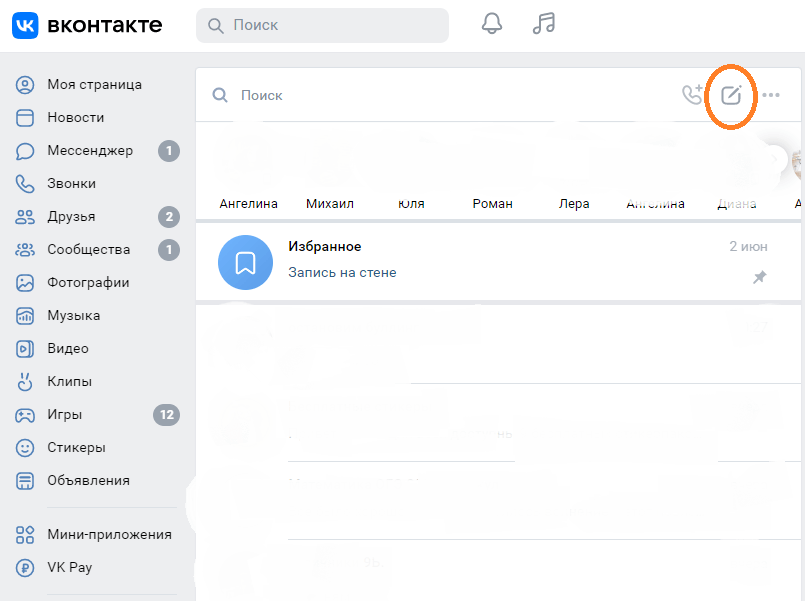The height and width of the screenshot is (601, 805).
Task: Compose a new chat with pencil icon
Action: tap(731, 96)
